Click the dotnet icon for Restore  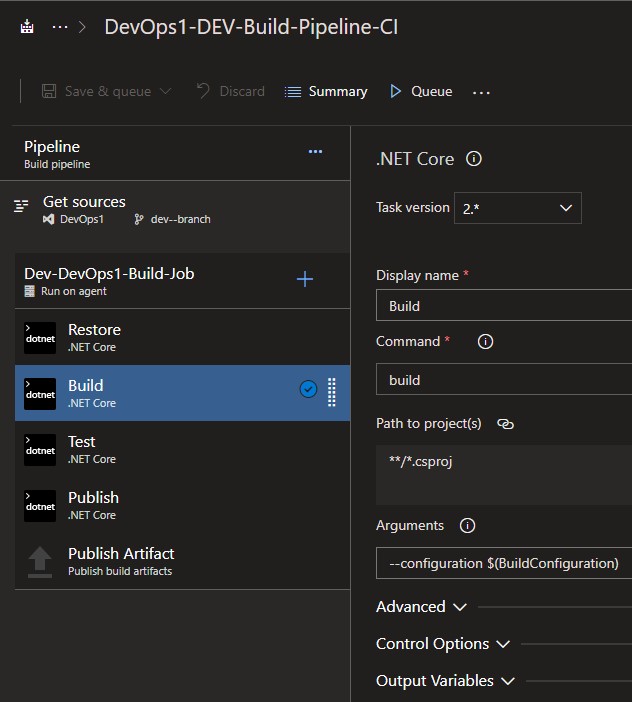coord(40,338)
